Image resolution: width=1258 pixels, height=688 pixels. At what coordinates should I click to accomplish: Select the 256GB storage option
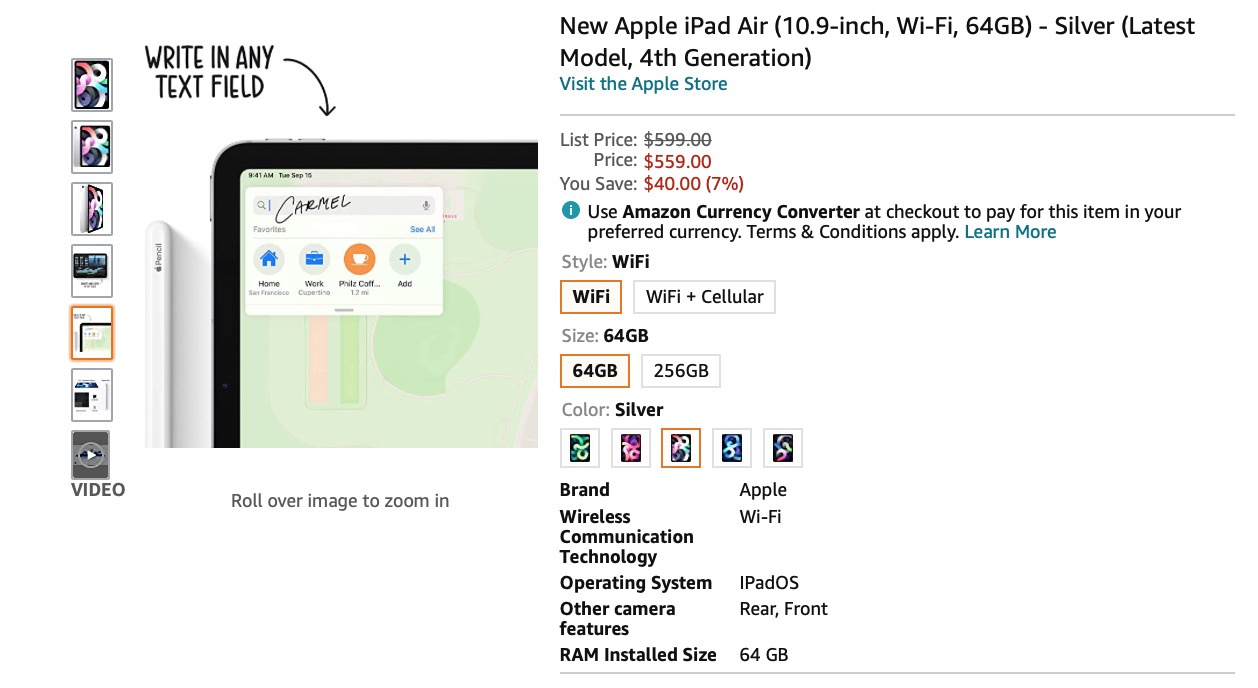pos(681,370)
